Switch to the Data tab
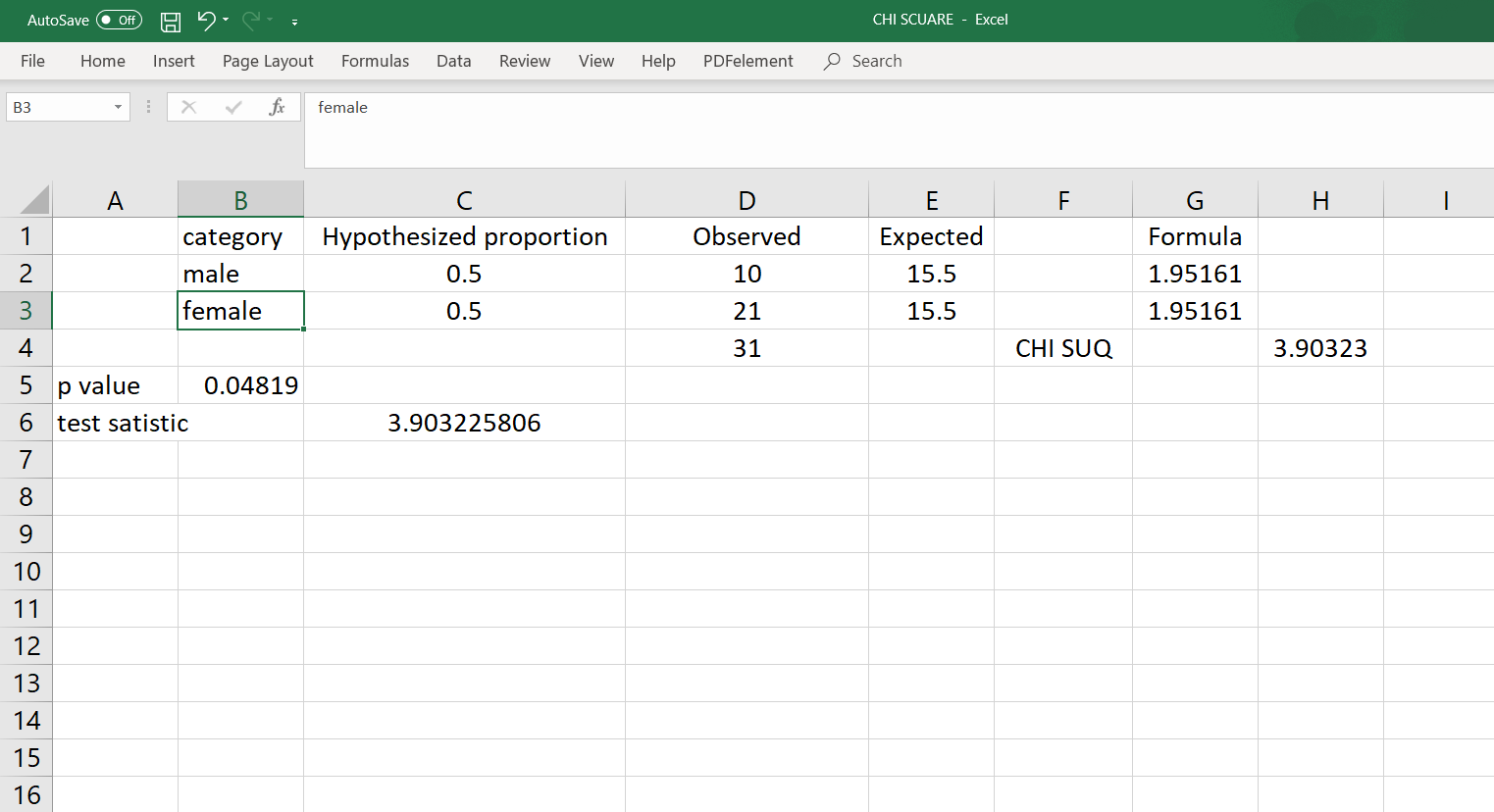 (454, 61)
